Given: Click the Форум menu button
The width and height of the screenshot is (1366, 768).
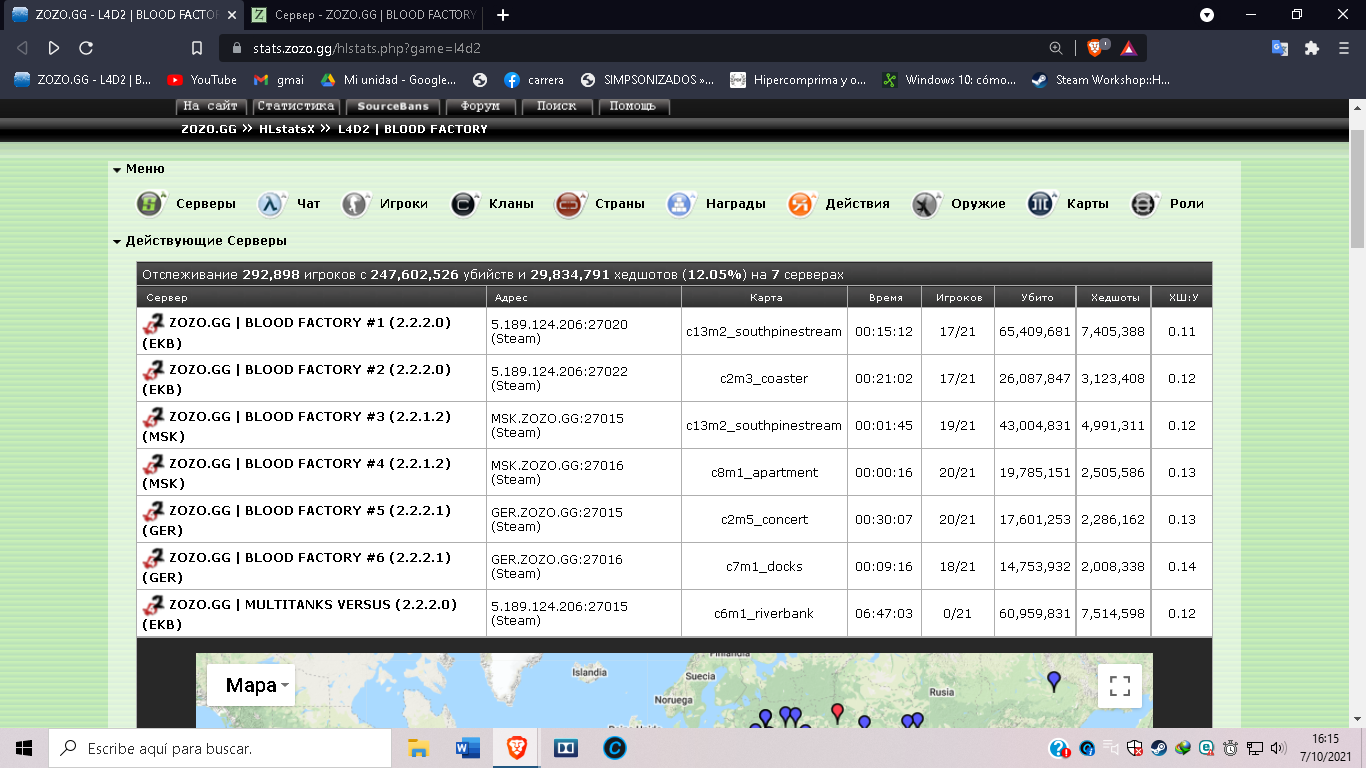Looking at the screenshot, I should pos(481,106).
